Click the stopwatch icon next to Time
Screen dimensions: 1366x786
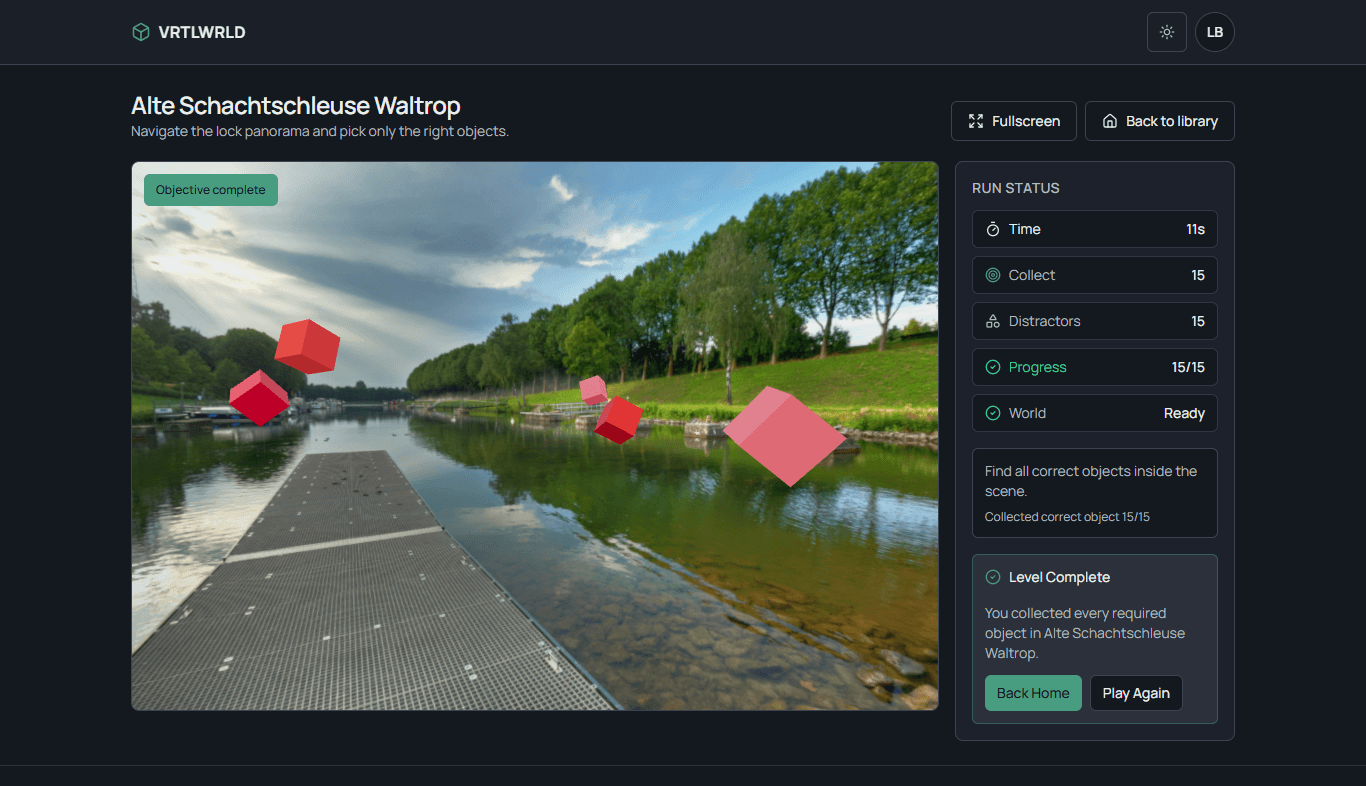pyautogui.click(x=993, y=229)
